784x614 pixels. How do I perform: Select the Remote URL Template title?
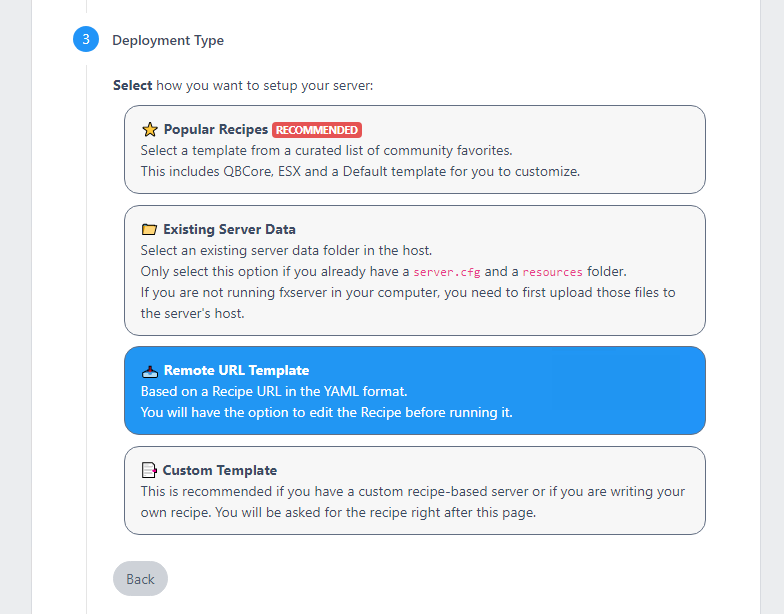coord(236,370)
